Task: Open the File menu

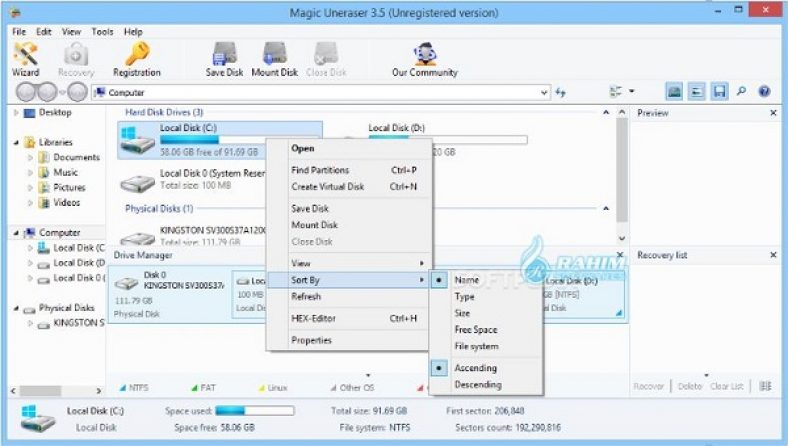Action: pos(19,32)
